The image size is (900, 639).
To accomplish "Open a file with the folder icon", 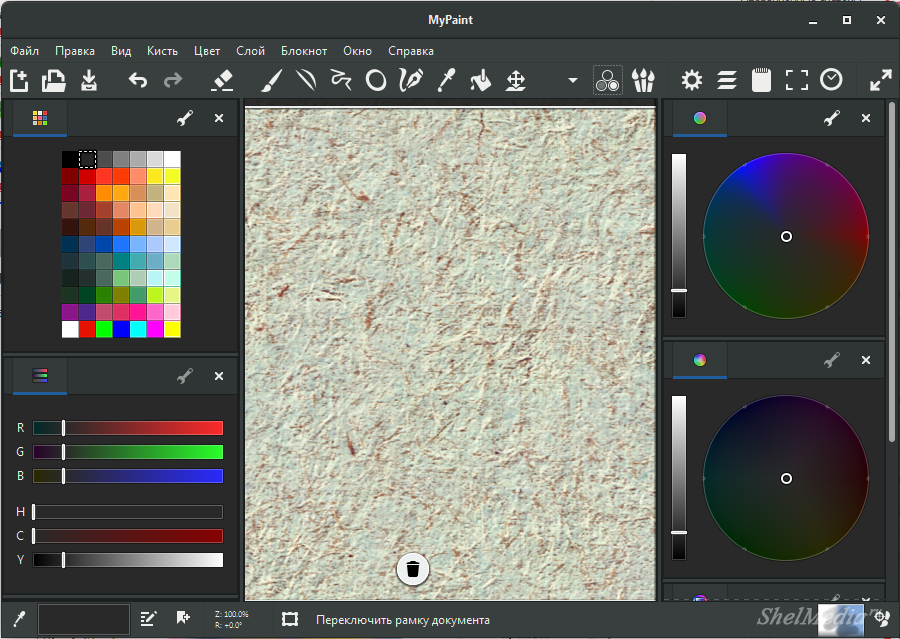I will 53,80.
